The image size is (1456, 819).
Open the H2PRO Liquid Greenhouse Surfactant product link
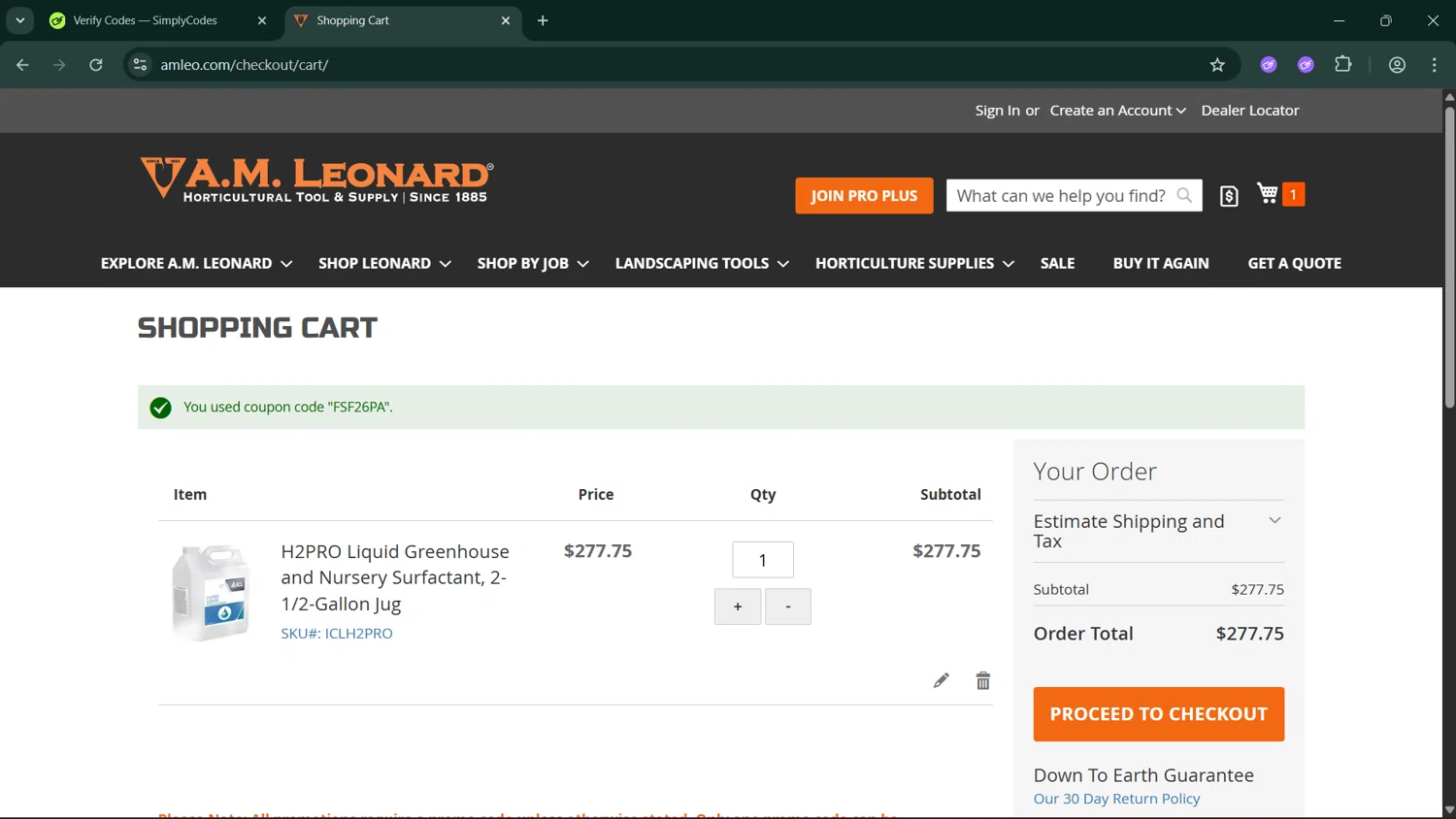tap(395, 577)
